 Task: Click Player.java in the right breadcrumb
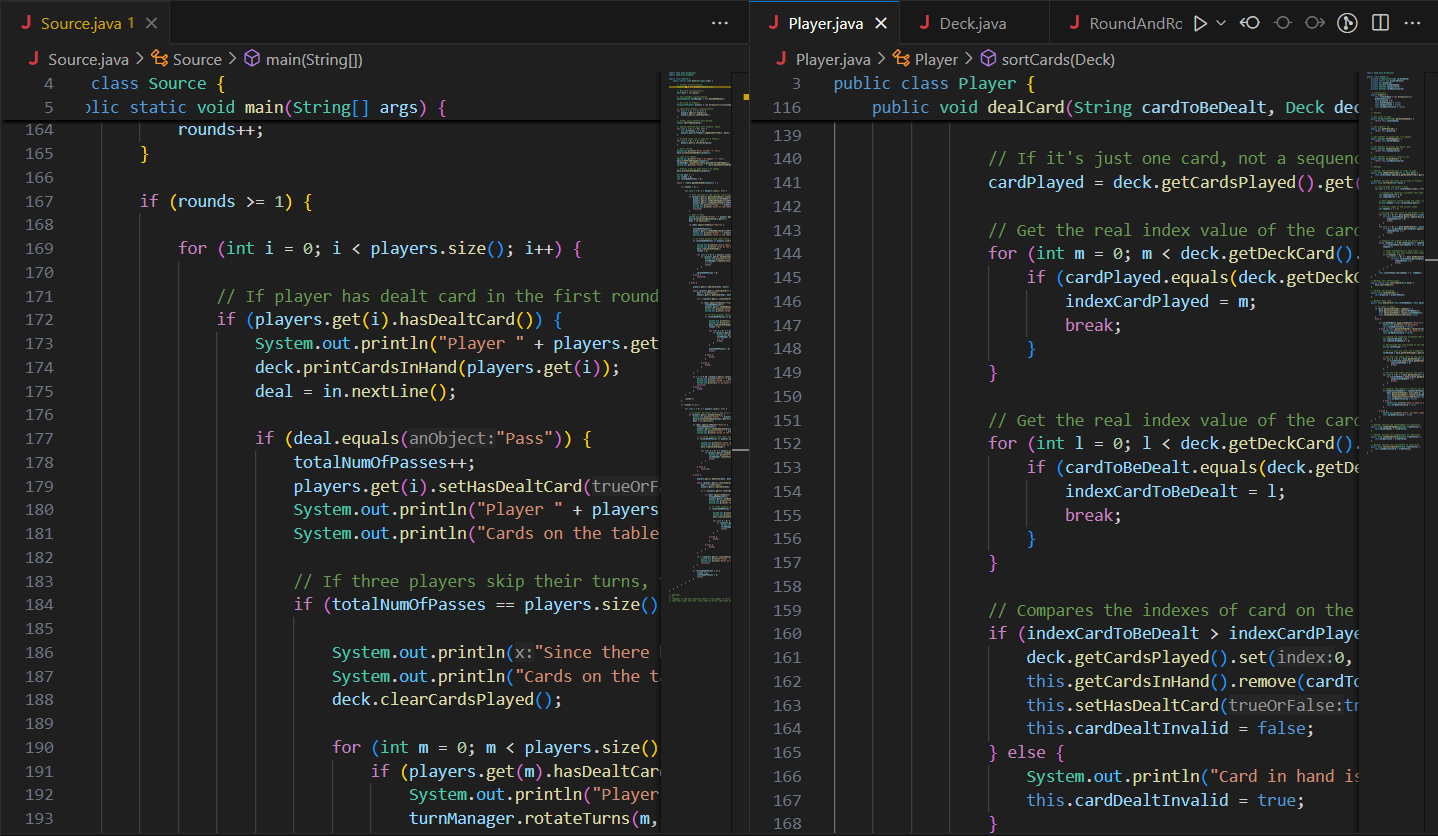(833, 60)
